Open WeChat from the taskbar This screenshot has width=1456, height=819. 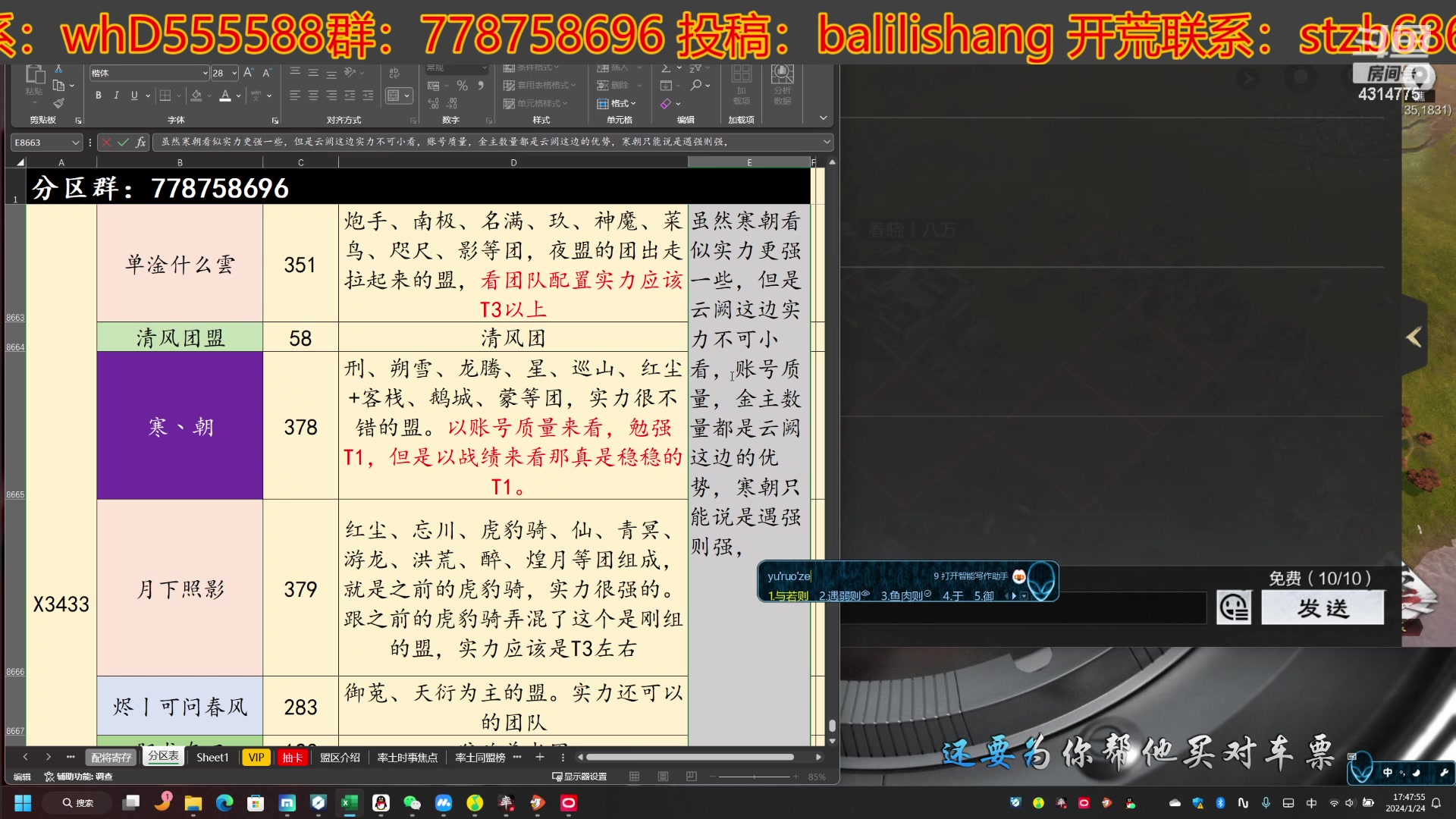(412, 802)
